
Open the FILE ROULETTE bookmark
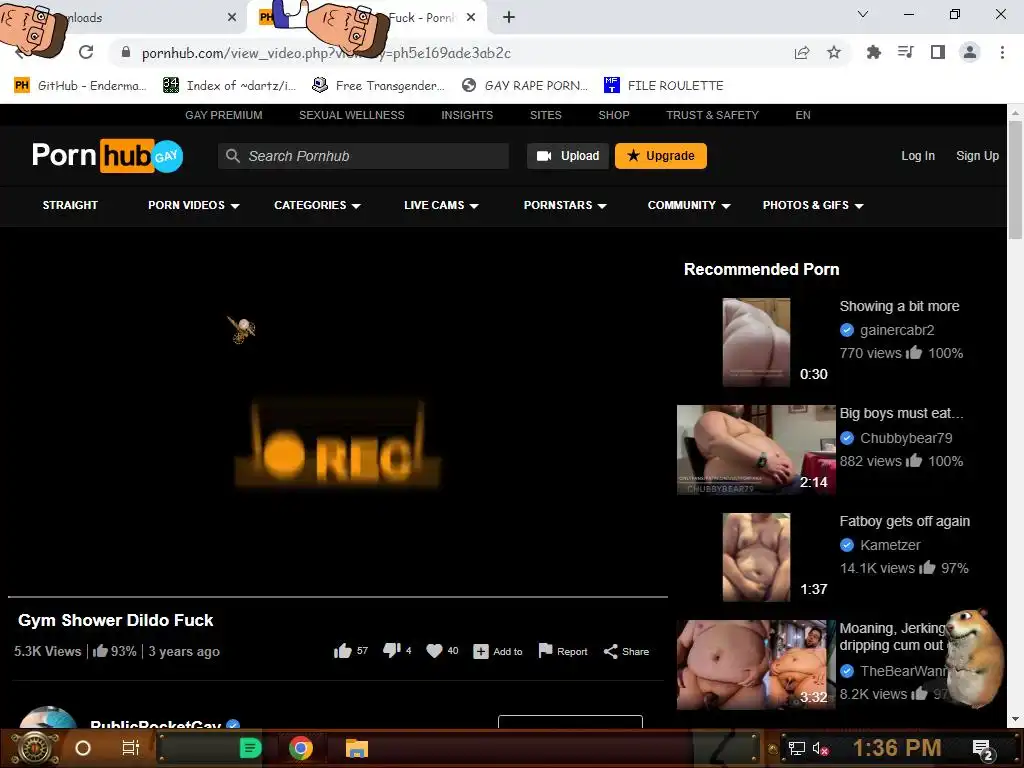pos(664,86)
